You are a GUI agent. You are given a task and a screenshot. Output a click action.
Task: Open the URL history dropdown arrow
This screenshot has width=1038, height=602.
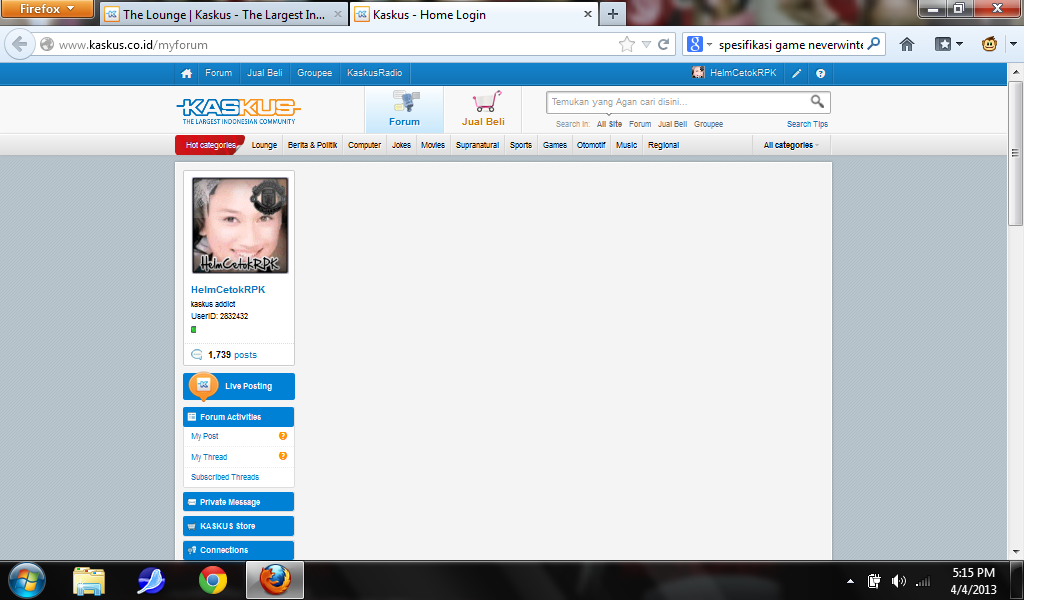(x=646, y=44)
